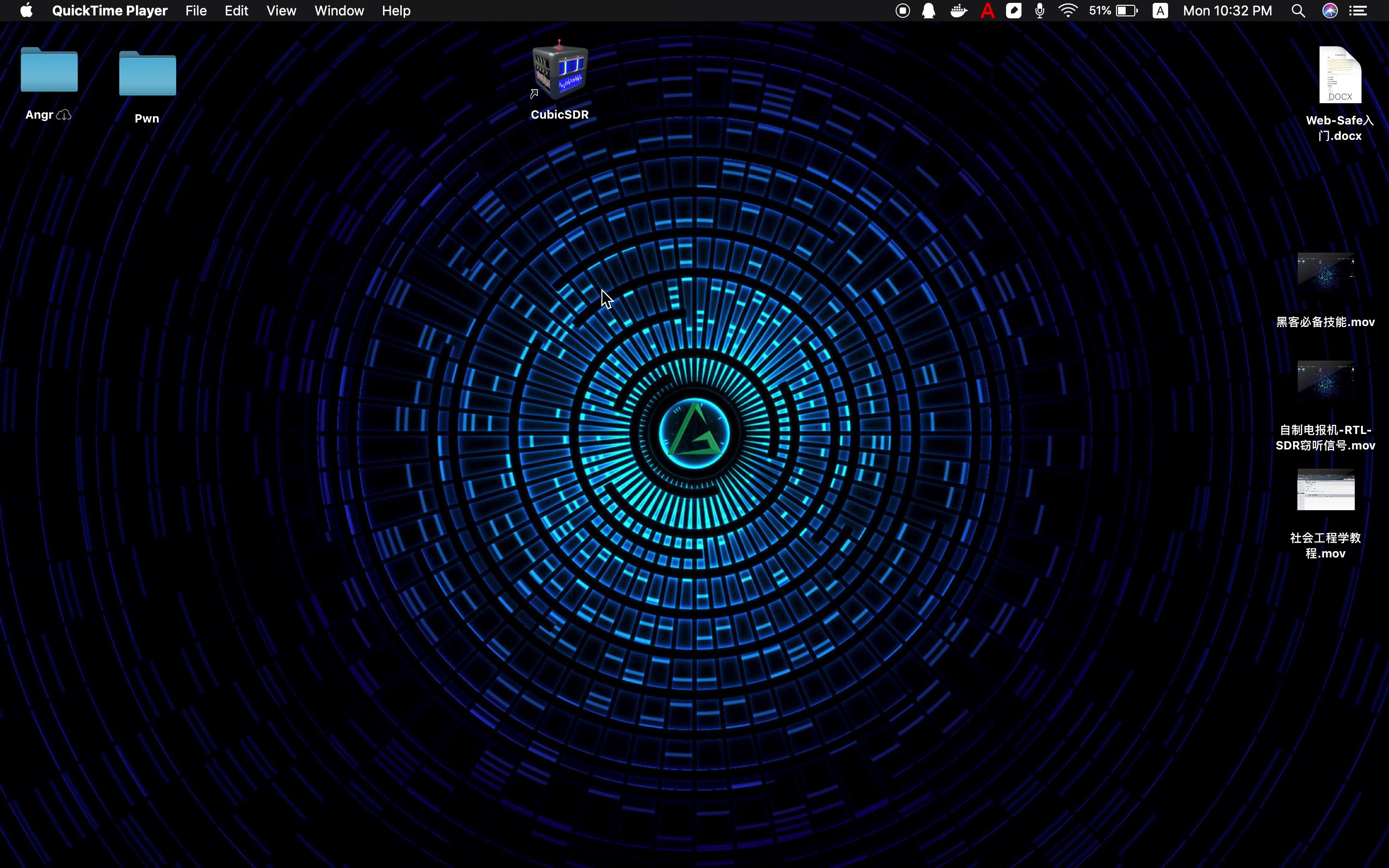Click the 51% battery percentage text

[1100, 10]
